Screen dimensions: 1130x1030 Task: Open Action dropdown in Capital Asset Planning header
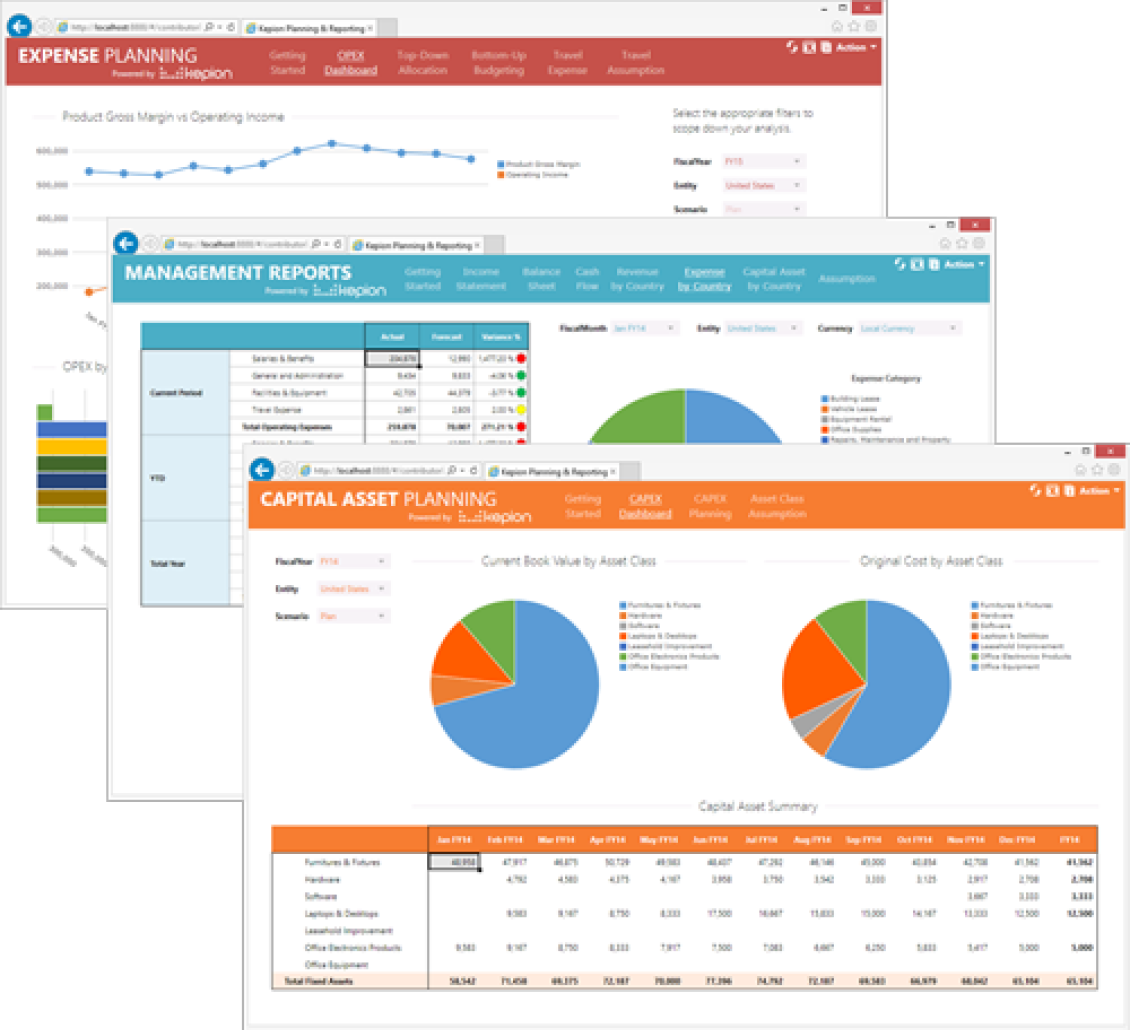click(1099, 490)
